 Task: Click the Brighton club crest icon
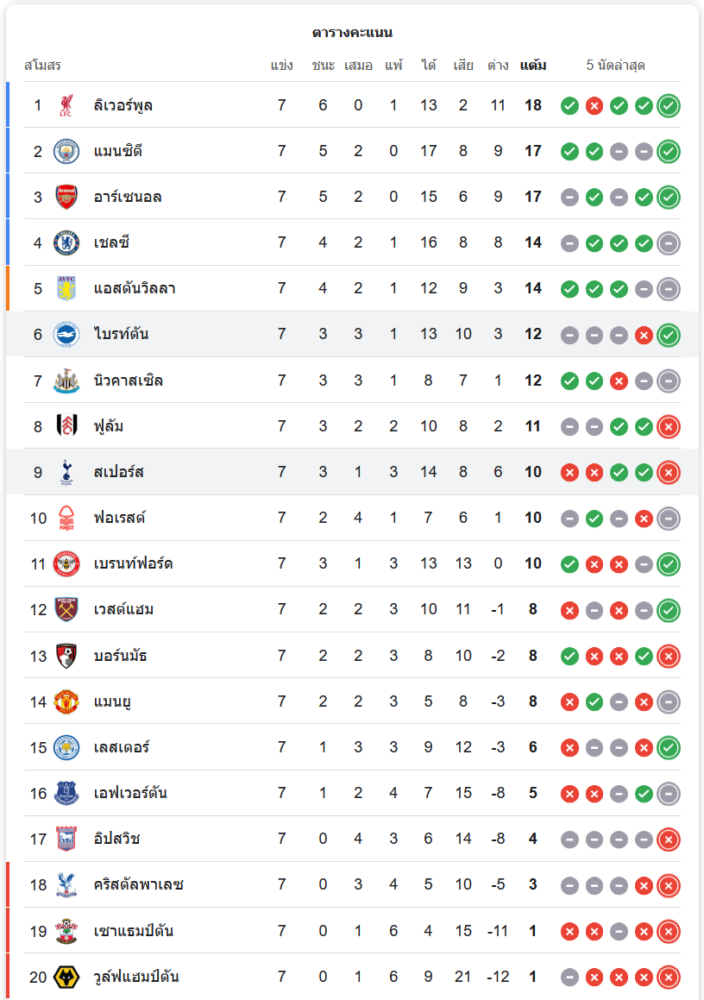[x=67, y=334]
